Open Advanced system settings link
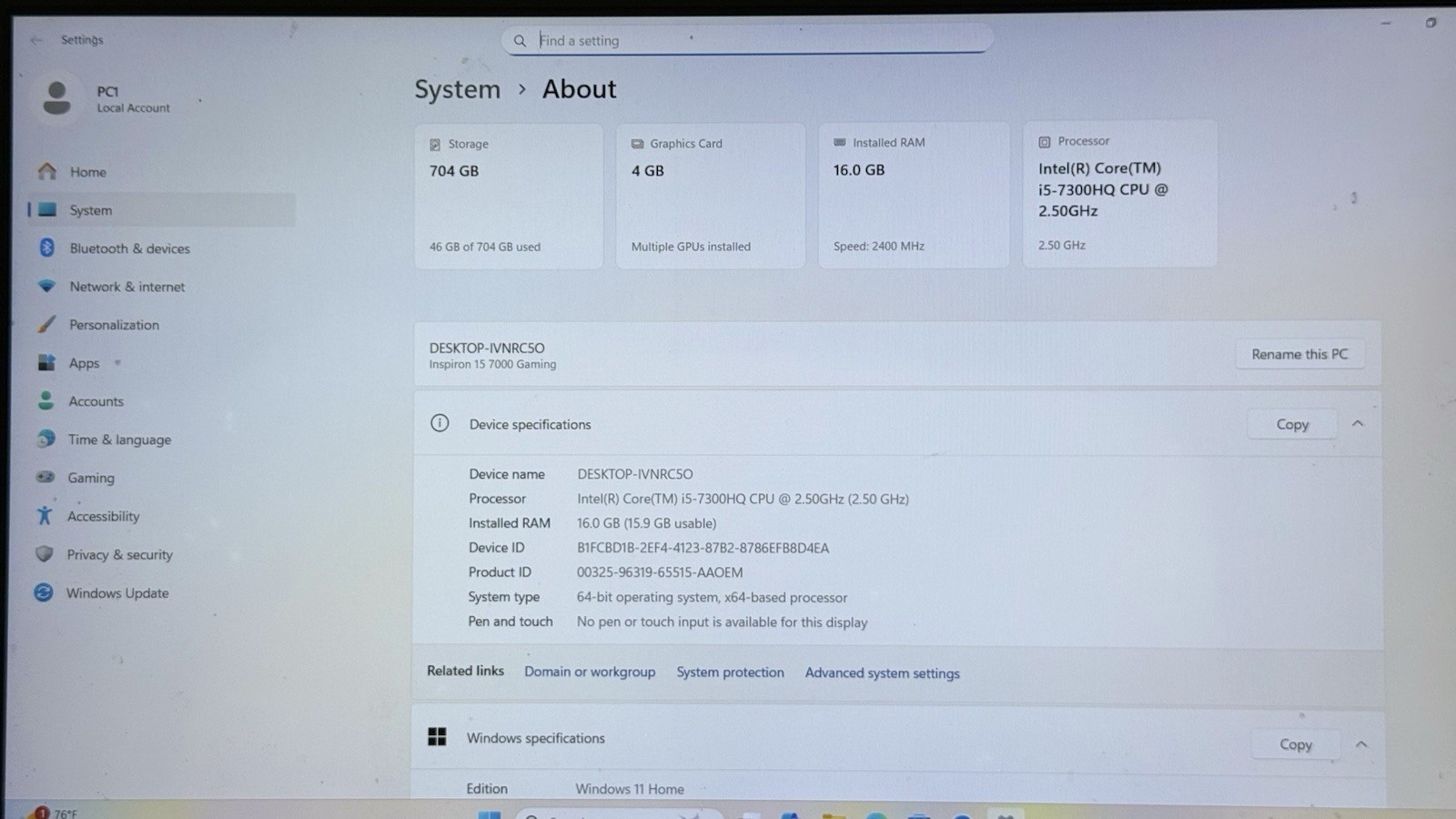 (882, 673)
